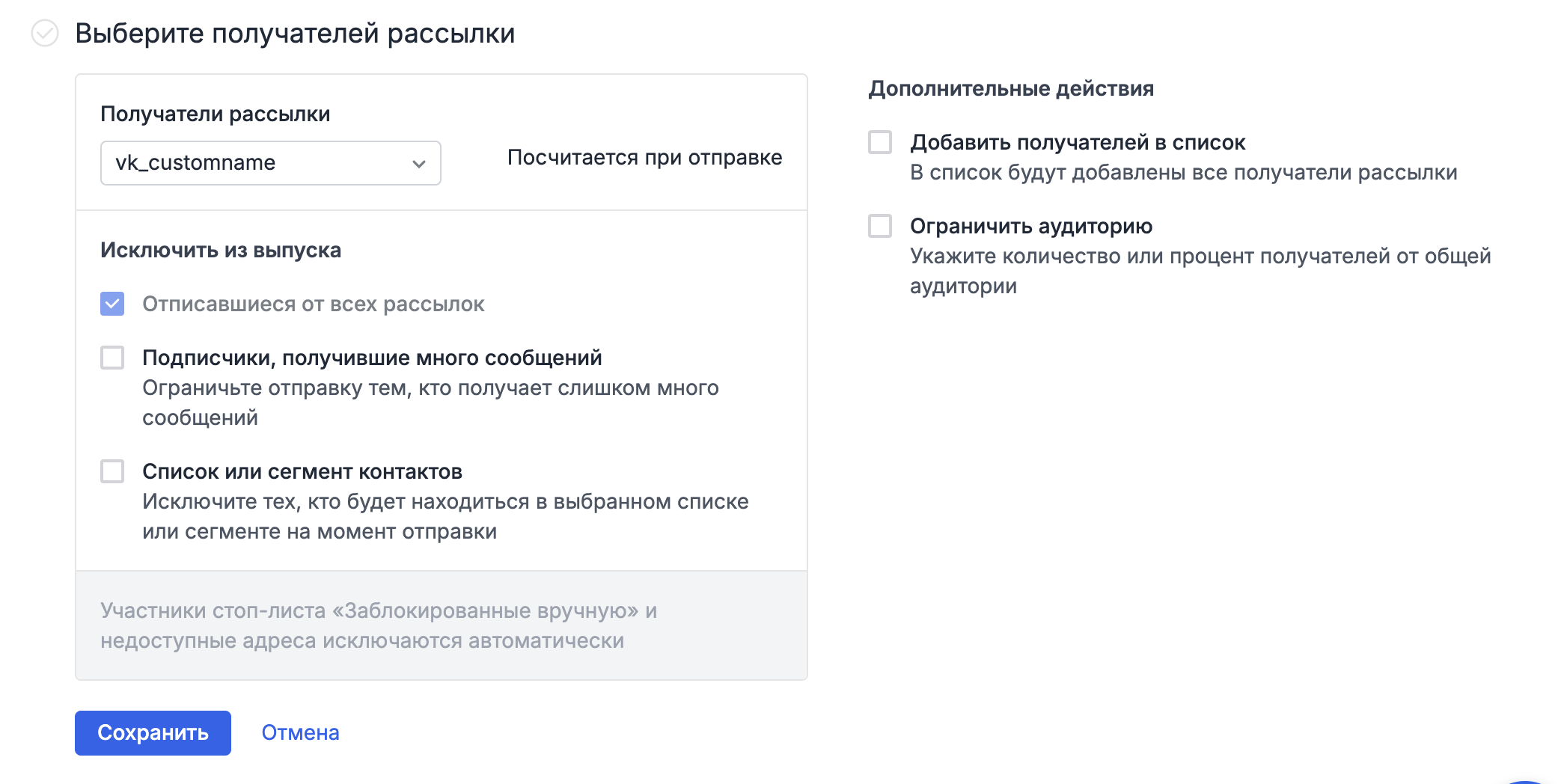Click 'Подписчики, получившие много сообщений' label text
The width and height of the screenshot is (1567, 784).
[x=372, y=358]
